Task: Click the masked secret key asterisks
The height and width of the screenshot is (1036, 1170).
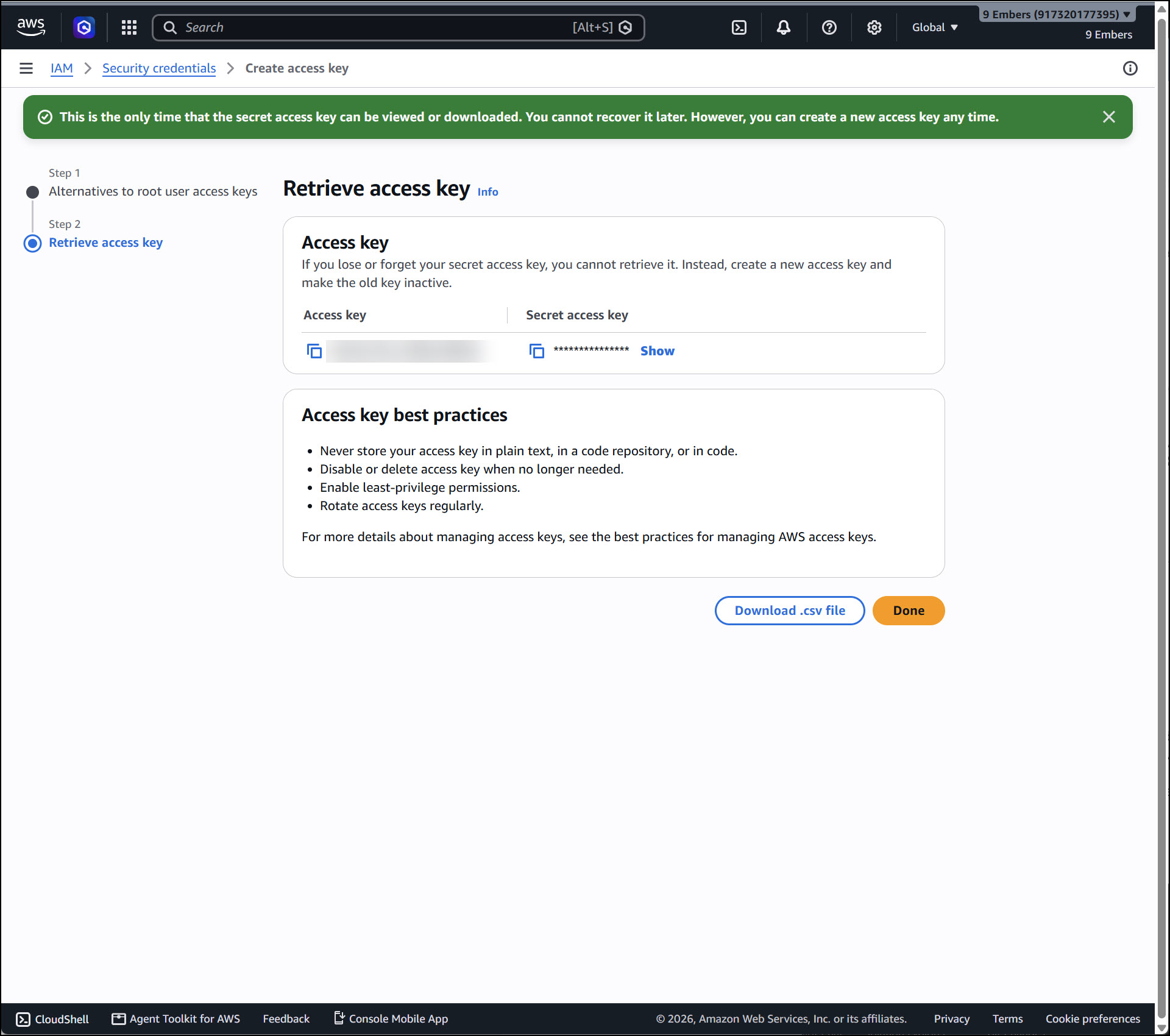Action: (x=591, y=351)
